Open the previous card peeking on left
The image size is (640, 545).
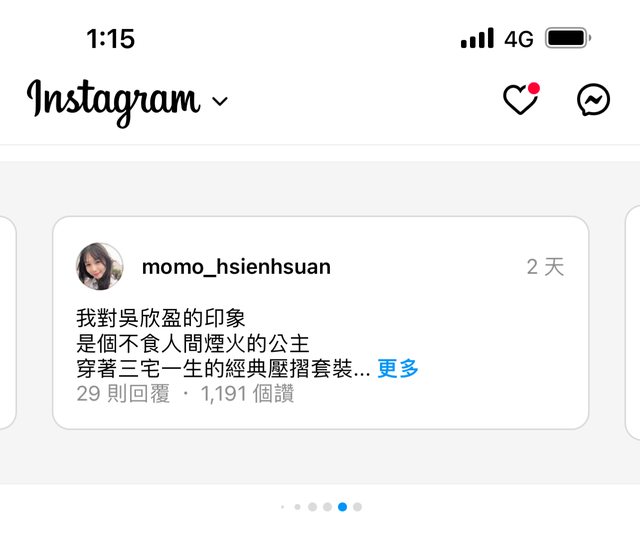click(x=7, y=323)
